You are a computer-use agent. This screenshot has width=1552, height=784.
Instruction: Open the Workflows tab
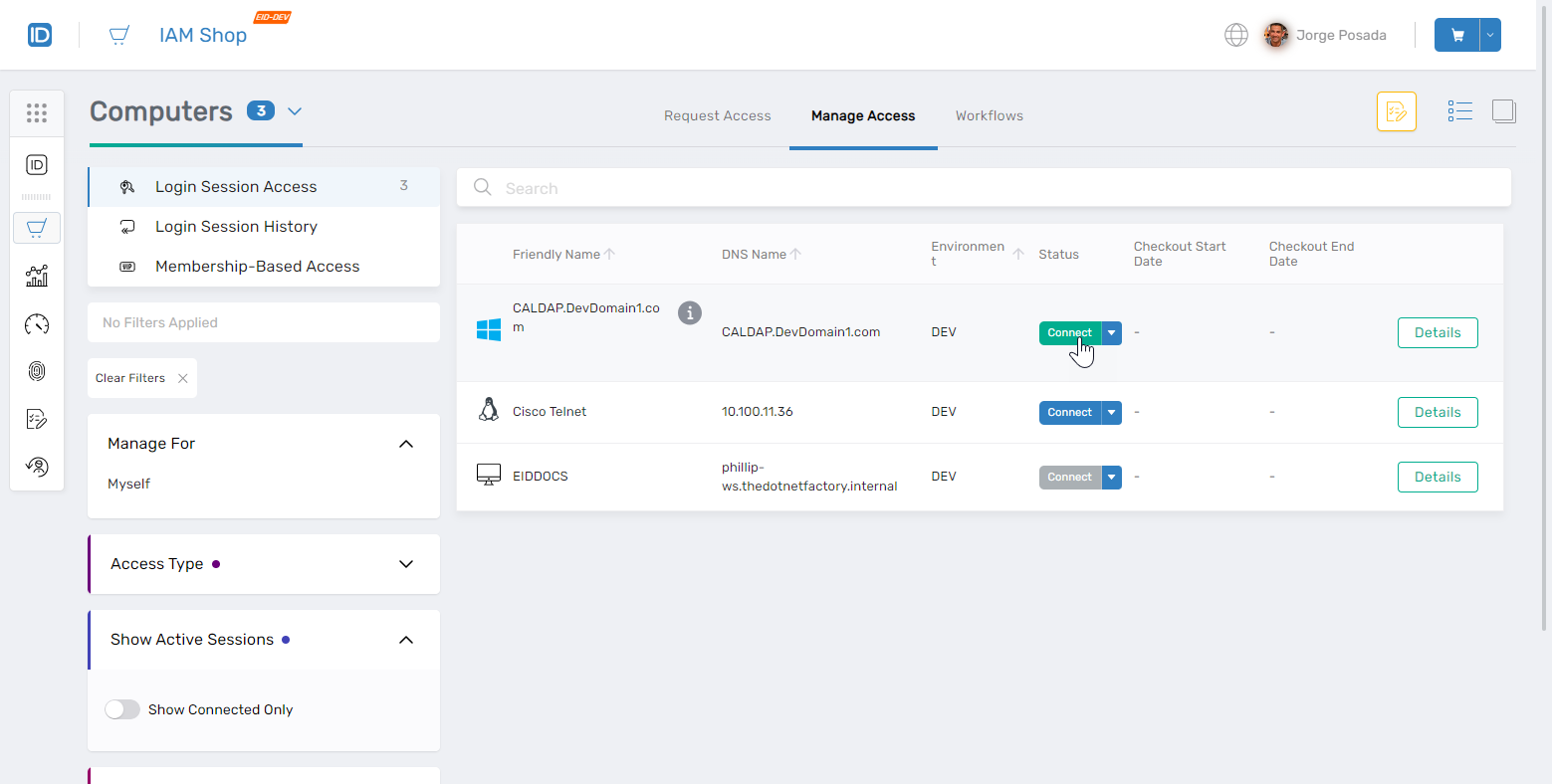click(x=989, y=115)
